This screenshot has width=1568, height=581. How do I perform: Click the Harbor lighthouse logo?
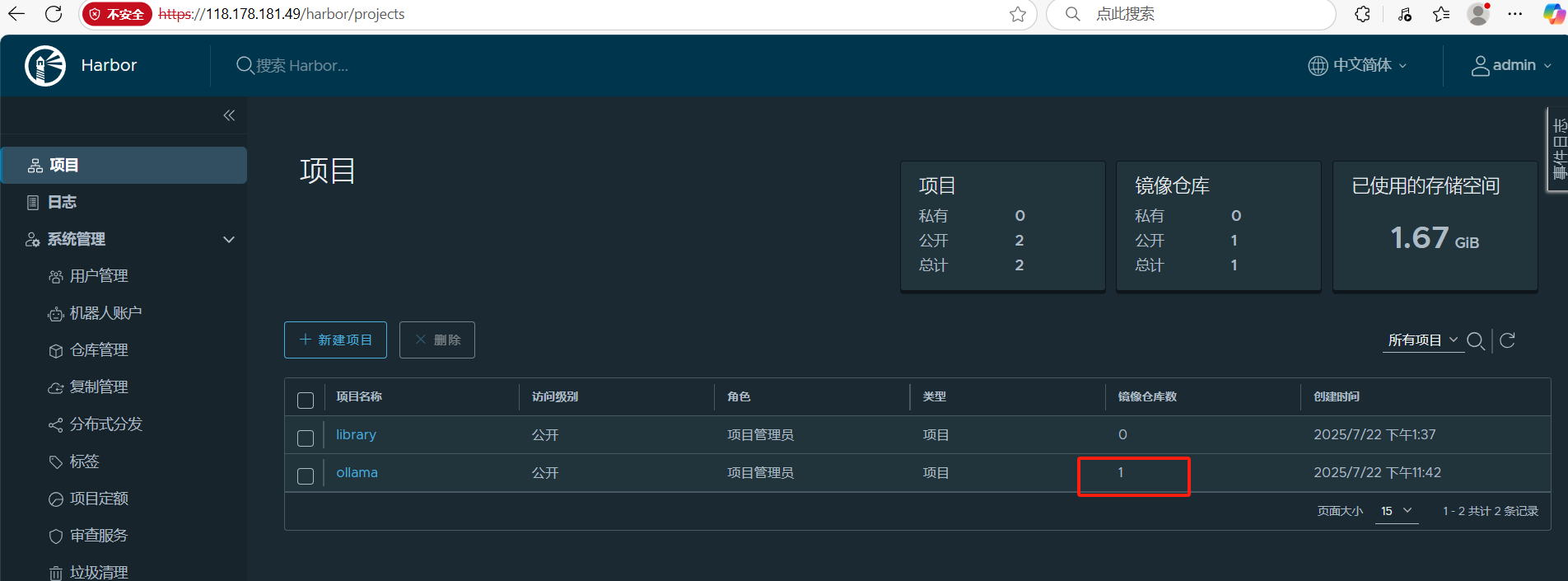coord(45,66)
